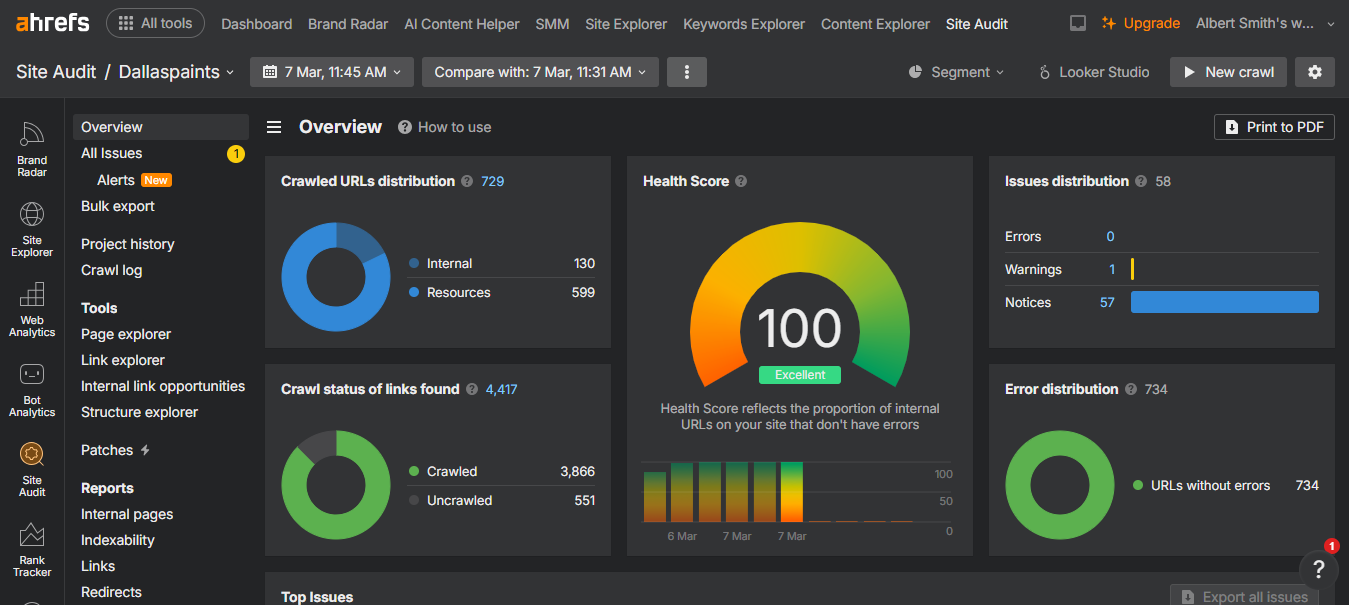The width and height of the screenshot is (1349, 605).
Task: Open Rank Tracker sidebar icon
Action: pos(32,549)
